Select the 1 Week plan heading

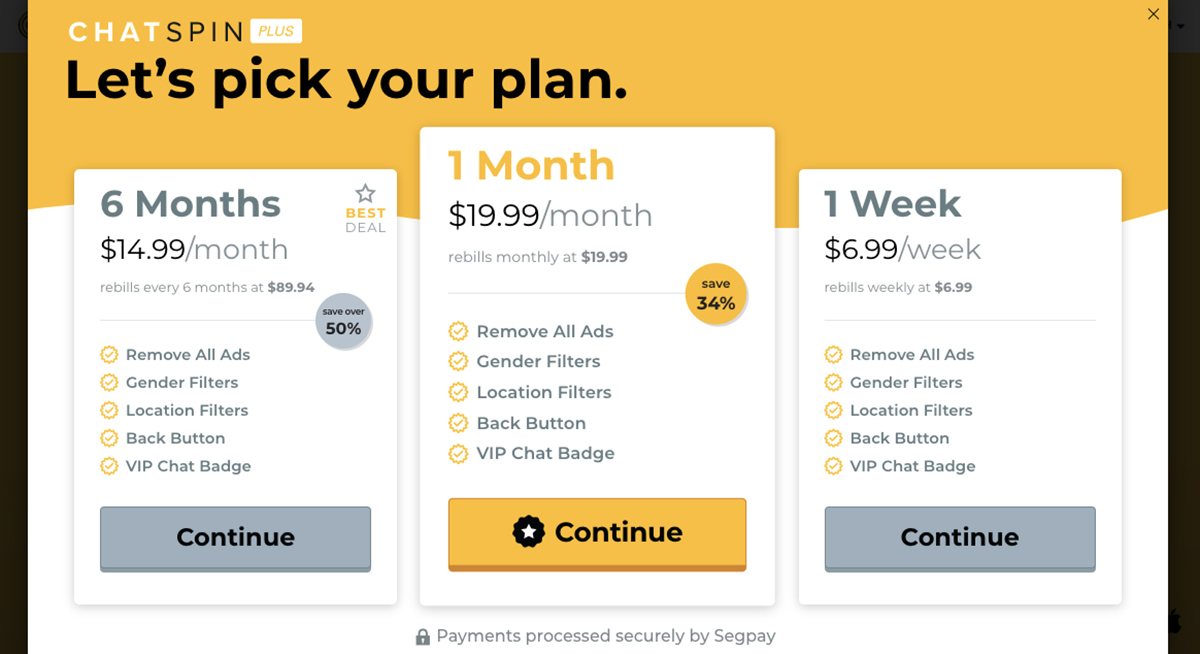pos(892,204)
